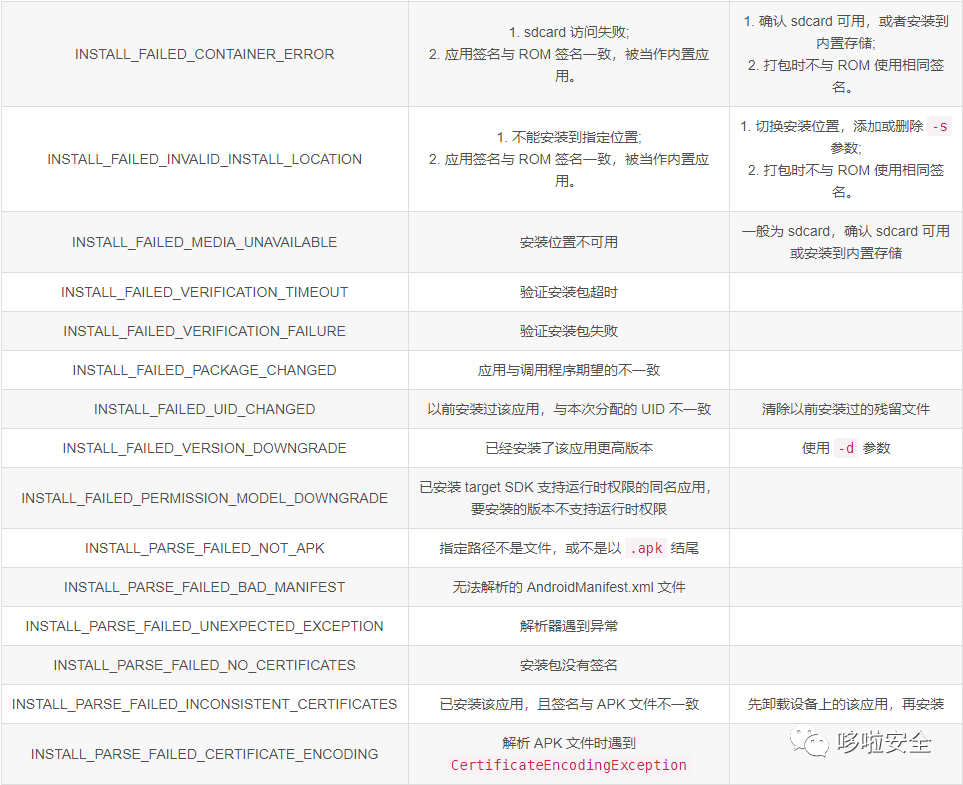The height and width of the screenshot is (785, 963).
Task: Select INSTALL_PARSE_FAILED_CERTIFICATE_ENCODING cell
Action: click(205, 754)
